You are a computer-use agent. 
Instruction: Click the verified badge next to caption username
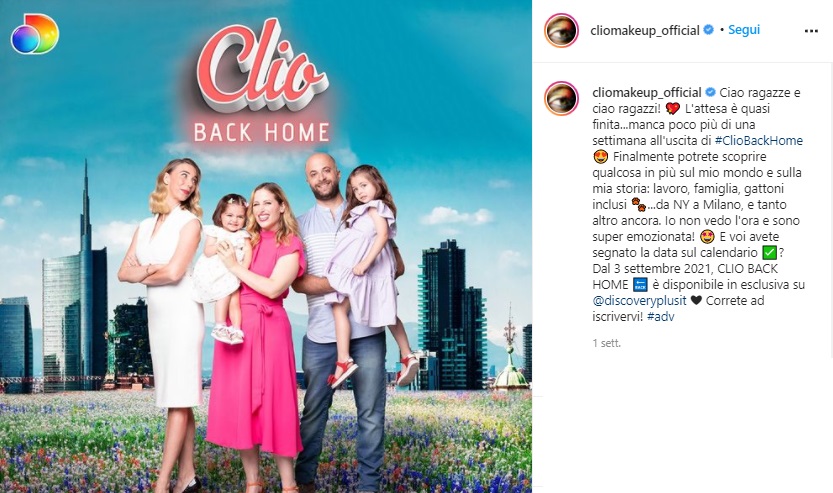coord(710,92)
